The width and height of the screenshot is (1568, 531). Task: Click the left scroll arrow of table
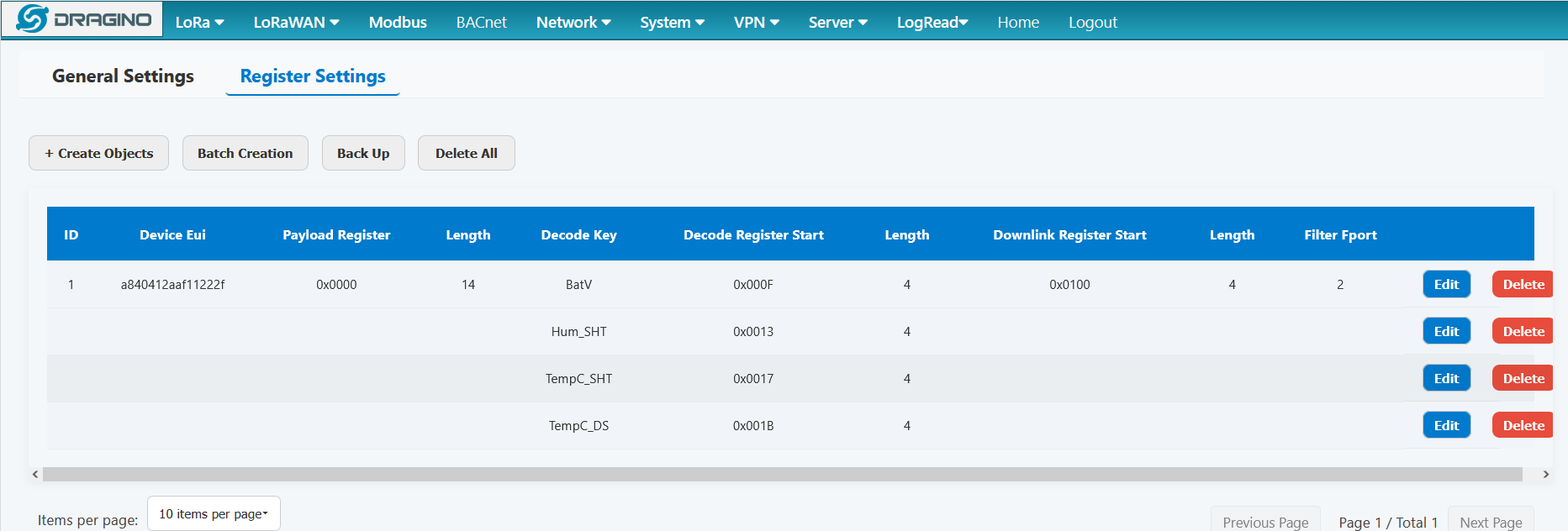tap(35, 475)
